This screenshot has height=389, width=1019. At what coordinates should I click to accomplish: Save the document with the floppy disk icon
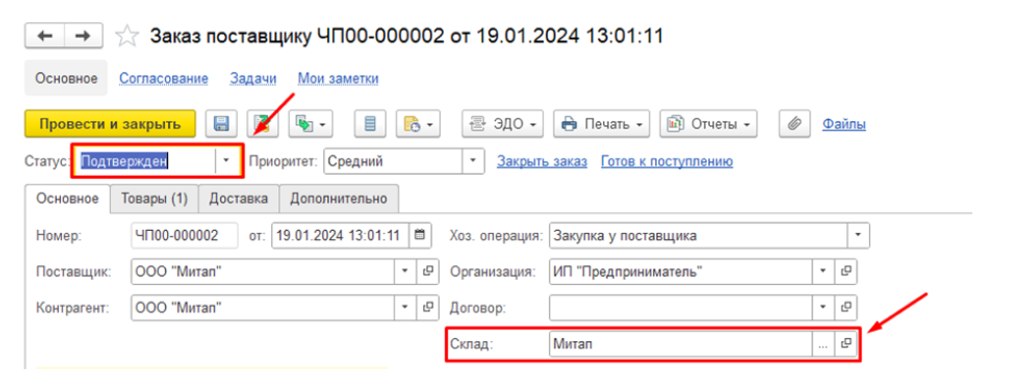pos(222,123)
